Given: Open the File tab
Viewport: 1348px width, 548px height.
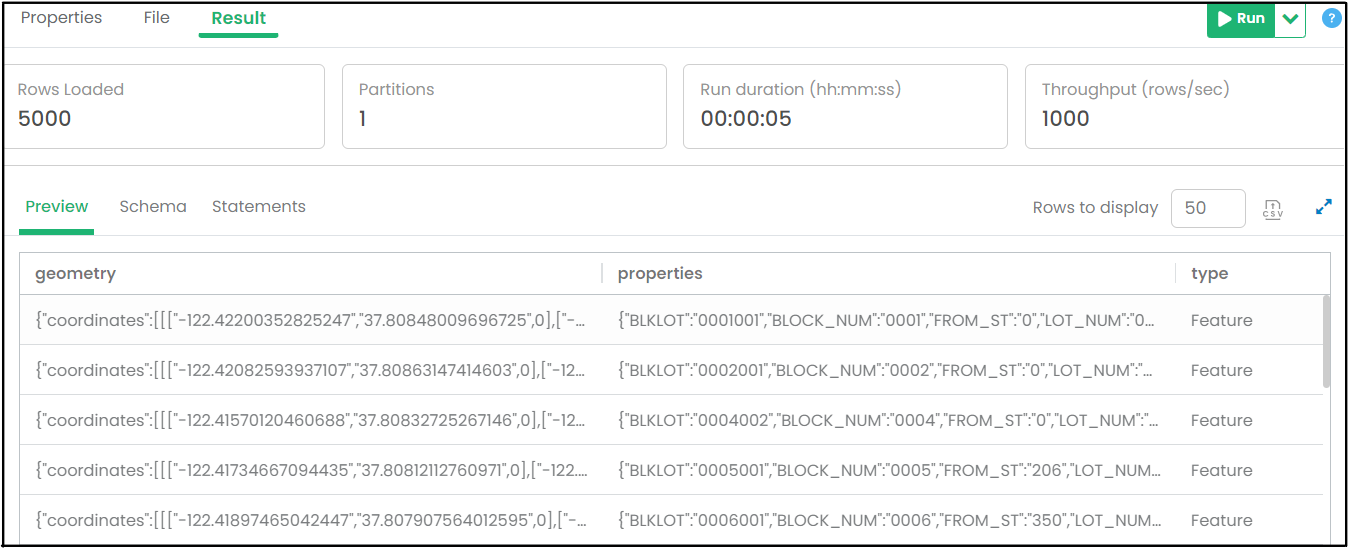Looking at the screenshot, I should click(x=157, y=18).
